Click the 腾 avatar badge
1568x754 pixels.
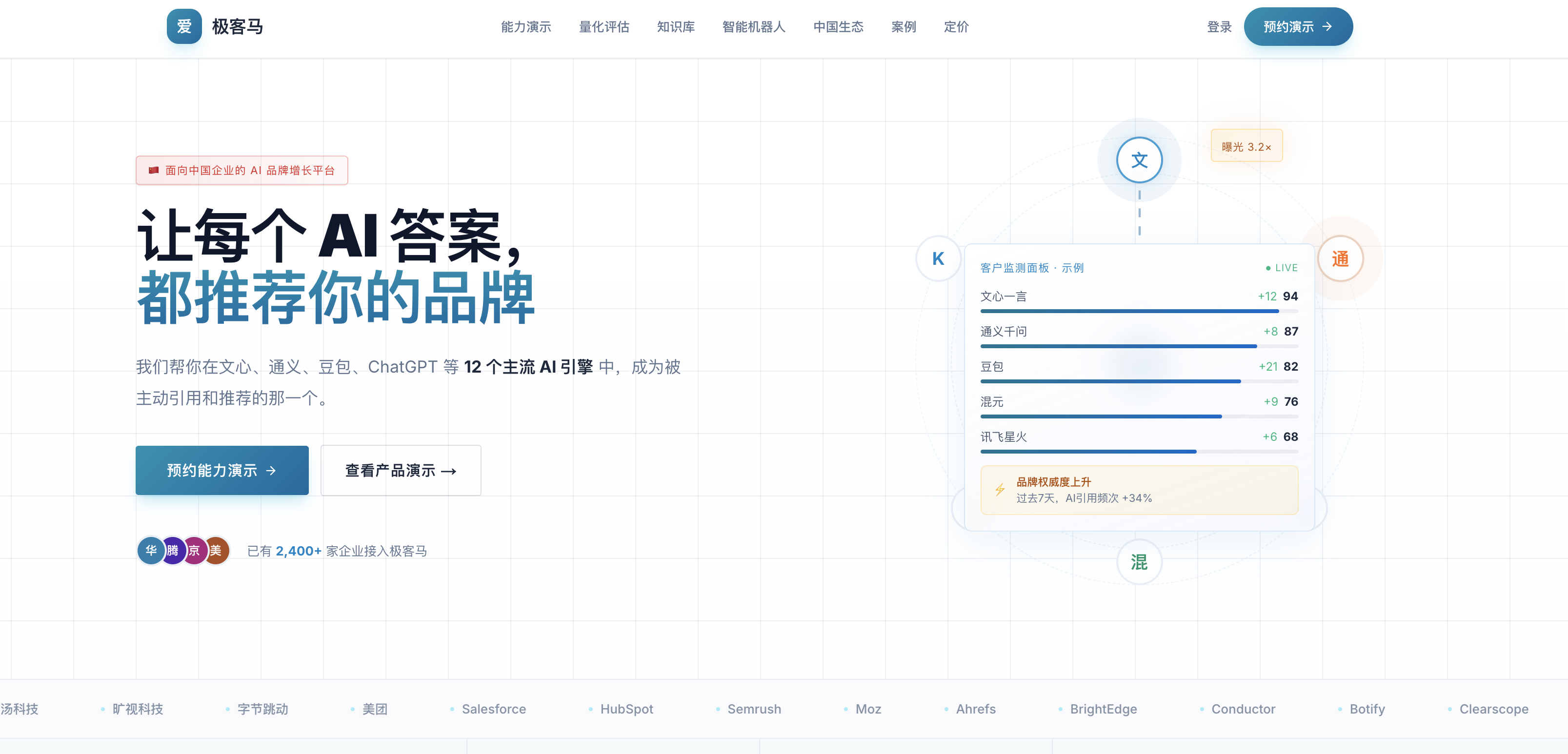click(173, 551)
